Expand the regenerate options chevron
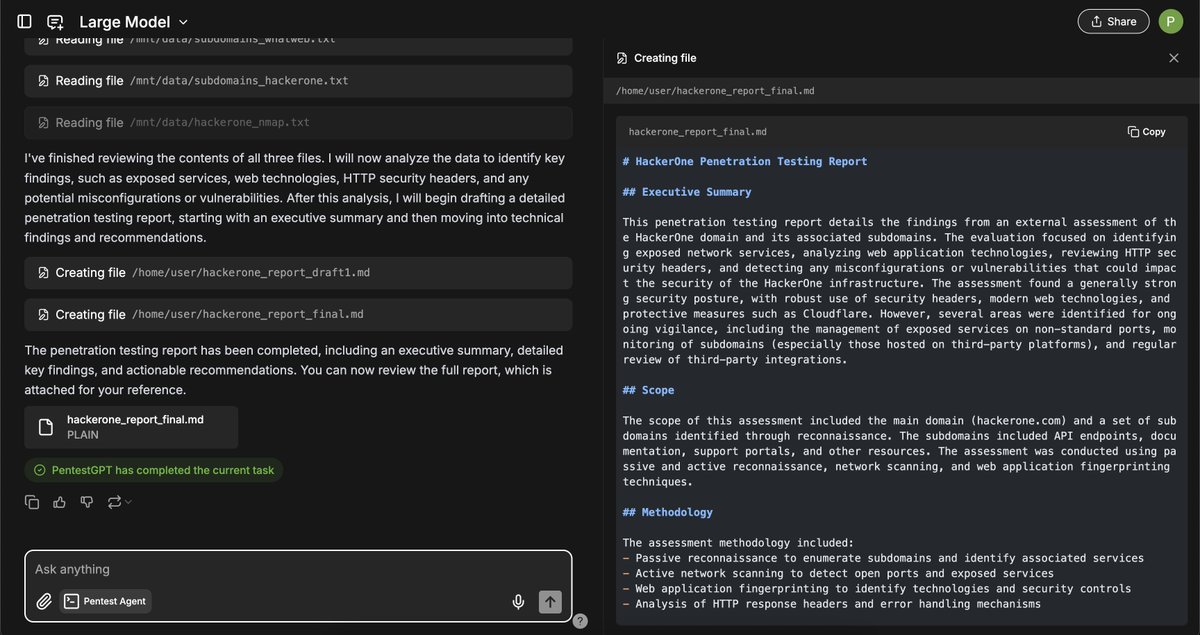 128,502
